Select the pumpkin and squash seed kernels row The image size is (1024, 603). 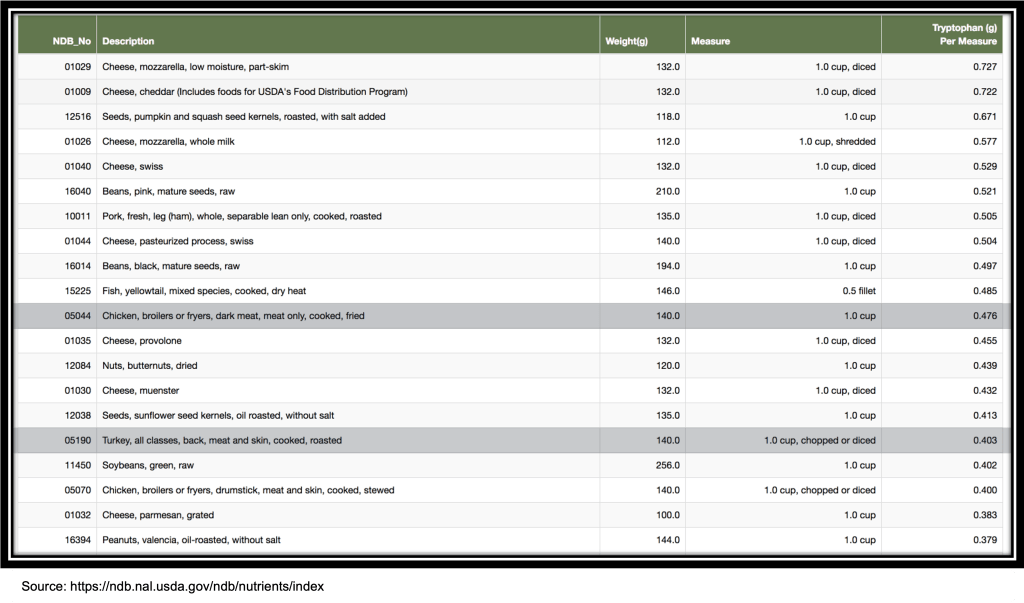[243, 117]
